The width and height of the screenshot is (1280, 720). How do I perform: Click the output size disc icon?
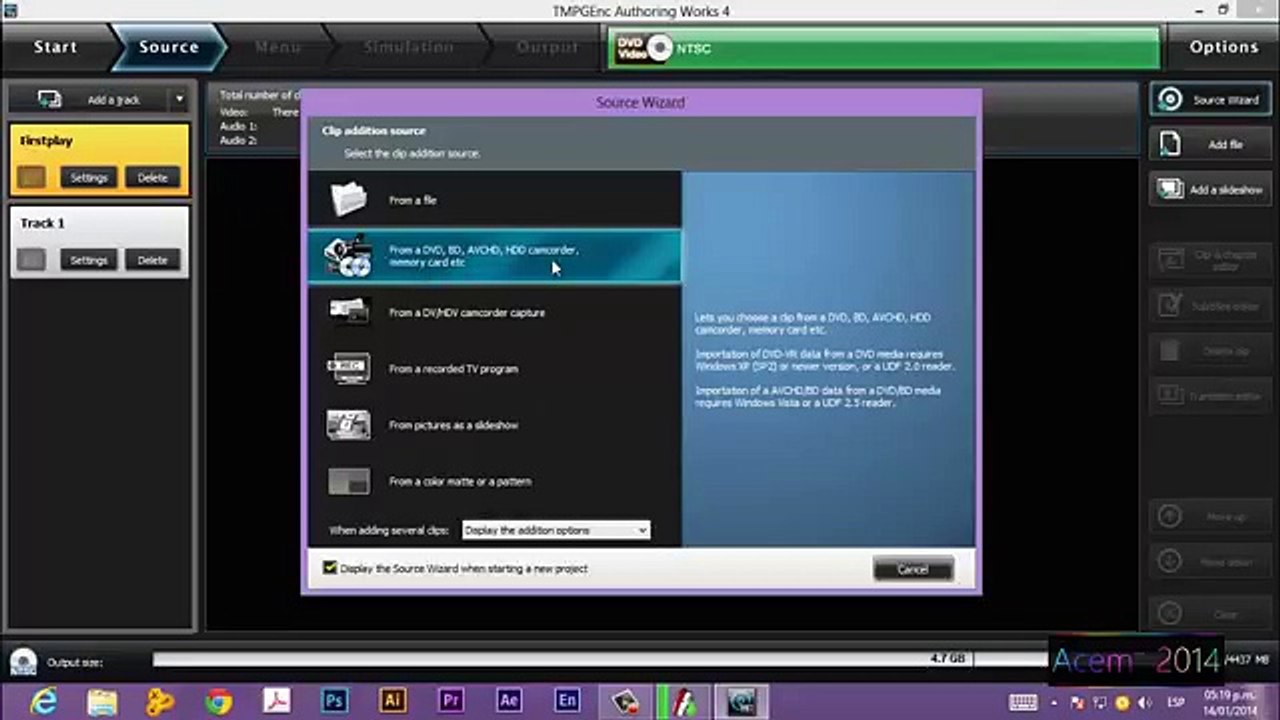pyautogui.click(x=23, y=661)
